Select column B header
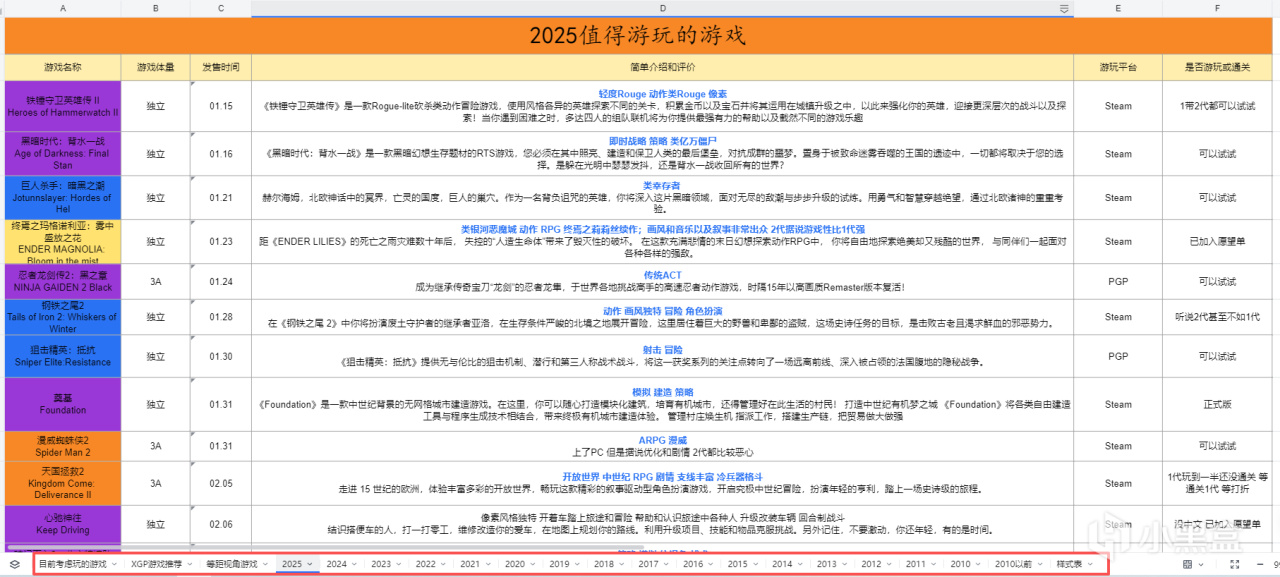The image size is (1280, 577). pos(155,8)
